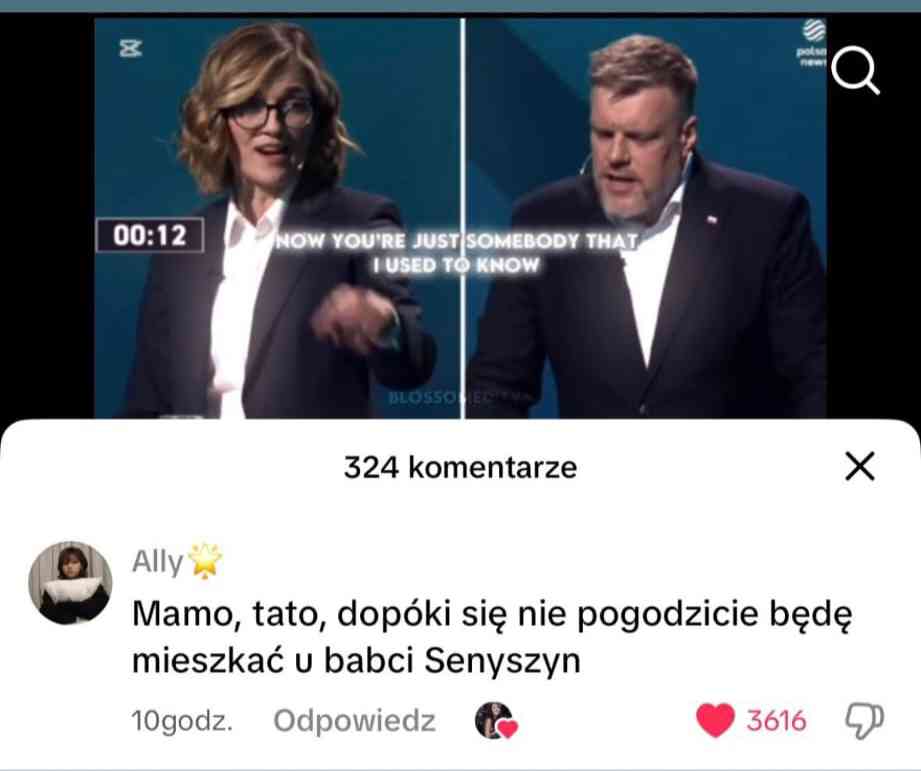Open search with the magnifying glass icon
The image size is (921, 771).
click(x=855, y=70)
